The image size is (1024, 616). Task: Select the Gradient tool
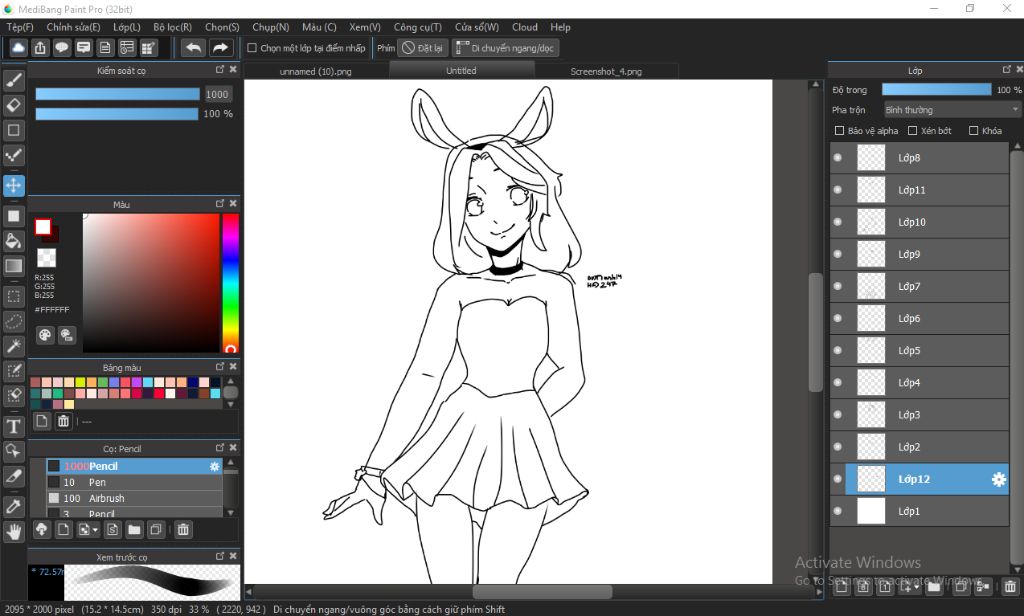pyautogui.click(x=14, y=266)
